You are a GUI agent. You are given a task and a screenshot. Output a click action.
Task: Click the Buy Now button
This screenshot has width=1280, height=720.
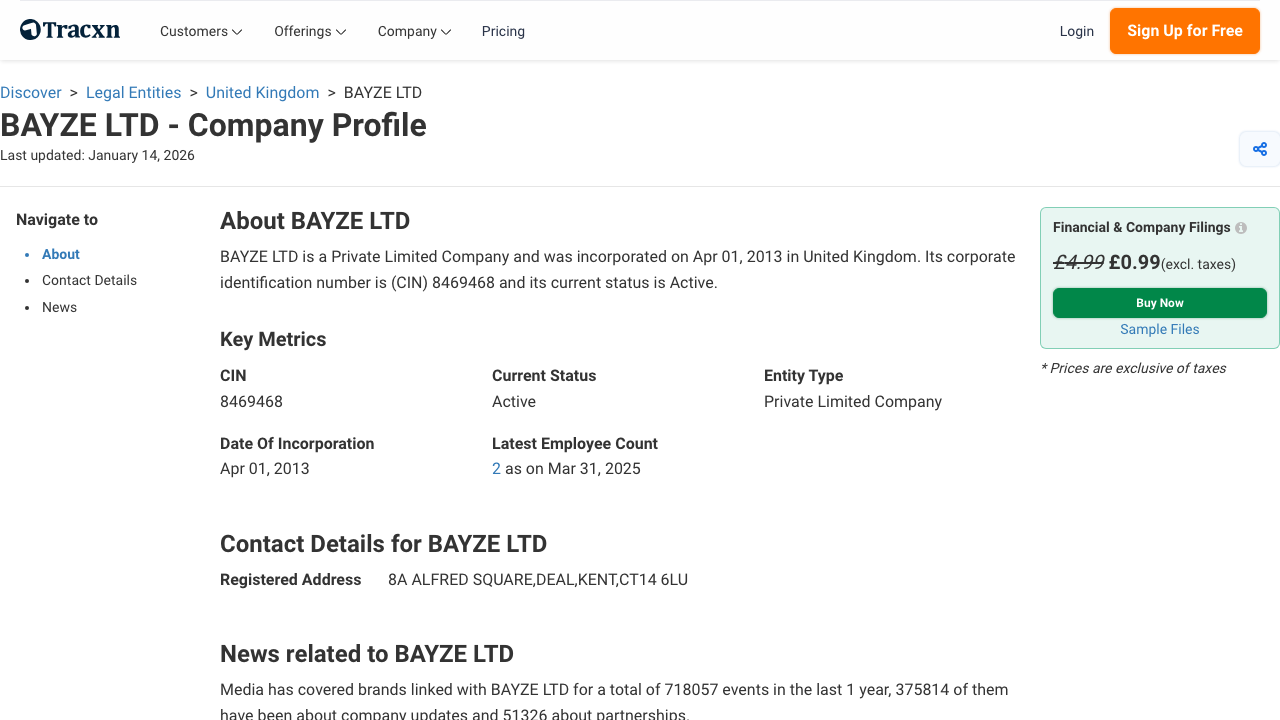(x=1159, y=302)
